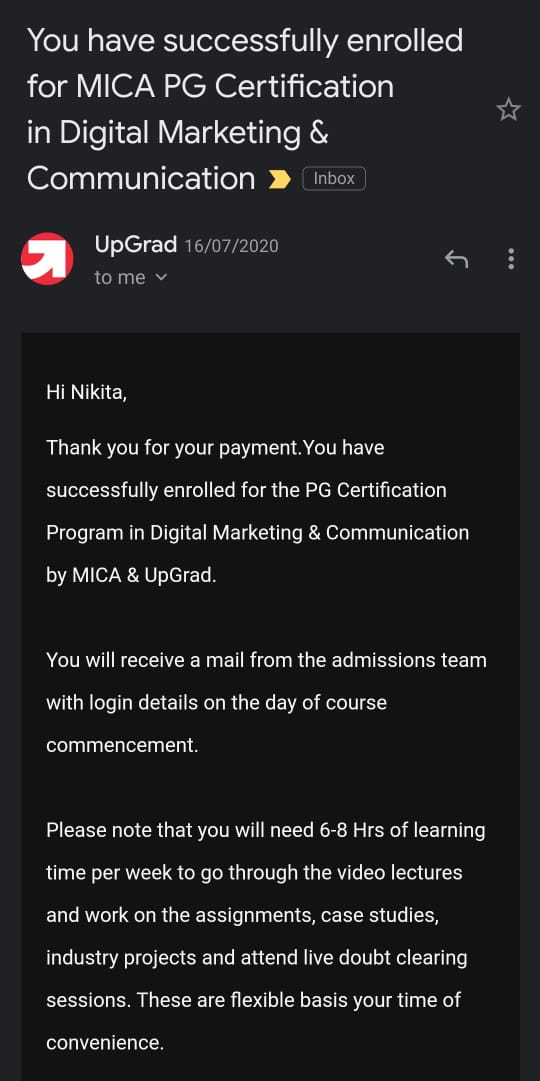Select the "by MICA & UpGrad." line
540x1081 pixels.
tap(131, 576)
